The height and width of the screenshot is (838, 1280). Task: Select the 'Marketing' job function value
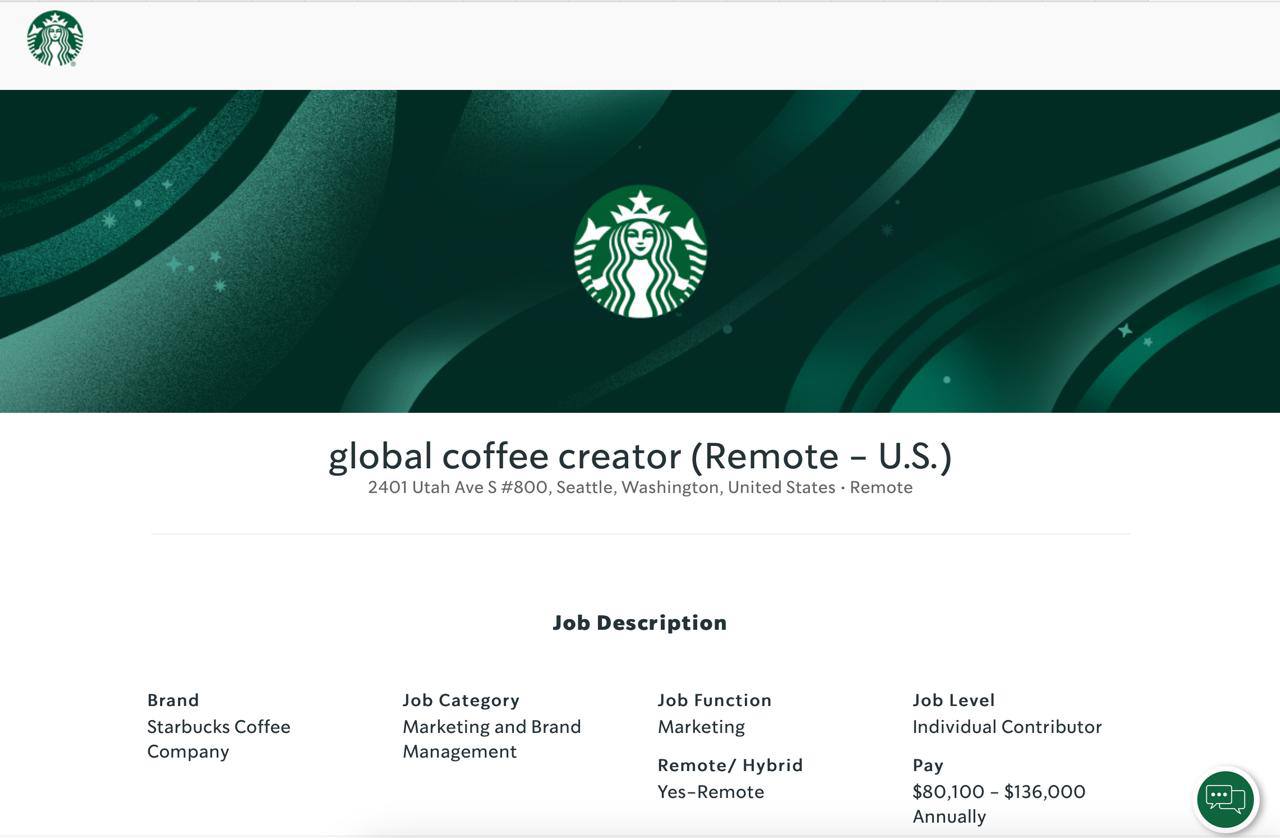pyautogui.click(x=701, y=727)
